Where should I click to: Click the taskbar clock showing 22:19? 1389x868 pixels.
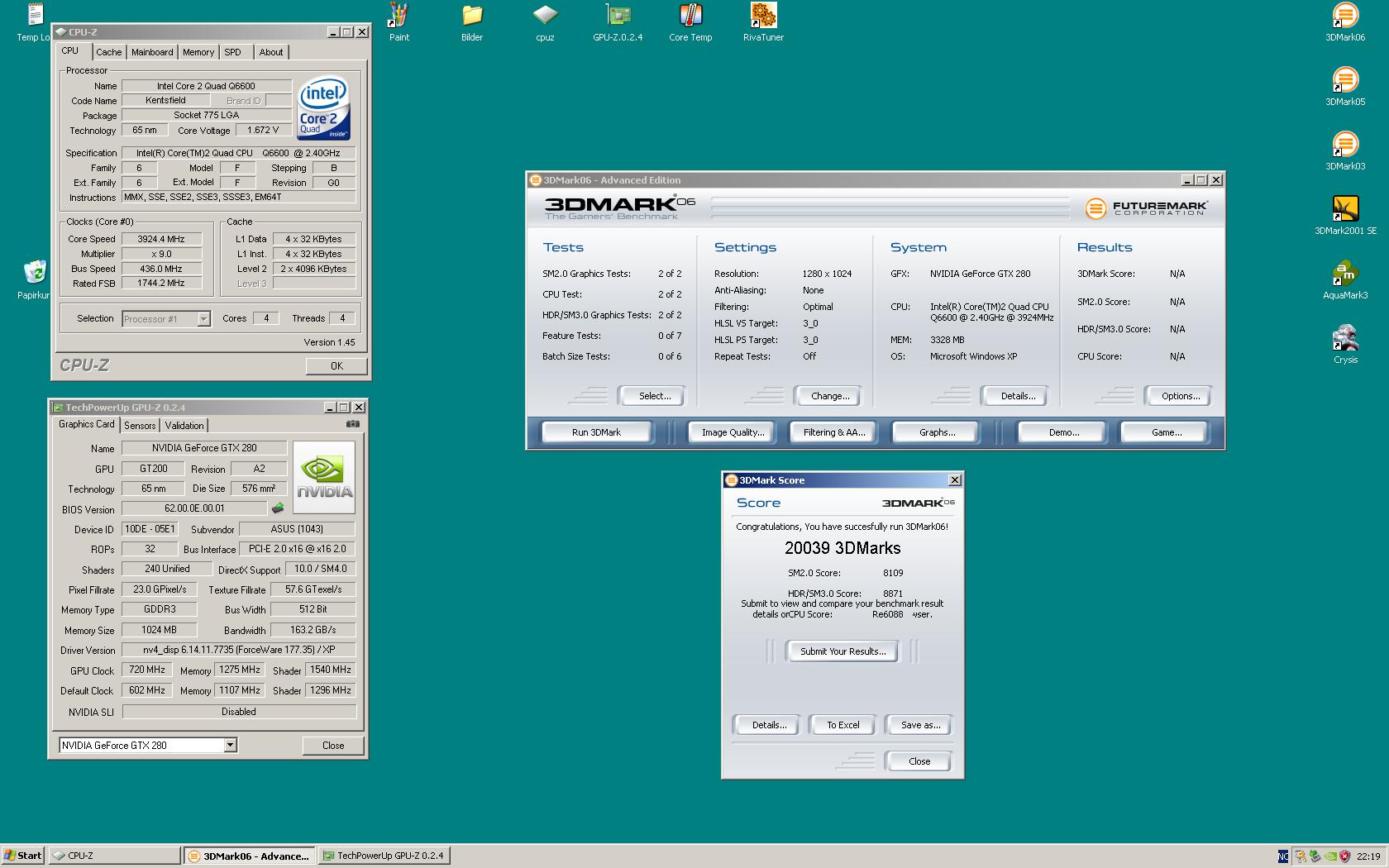(1368, 856)
